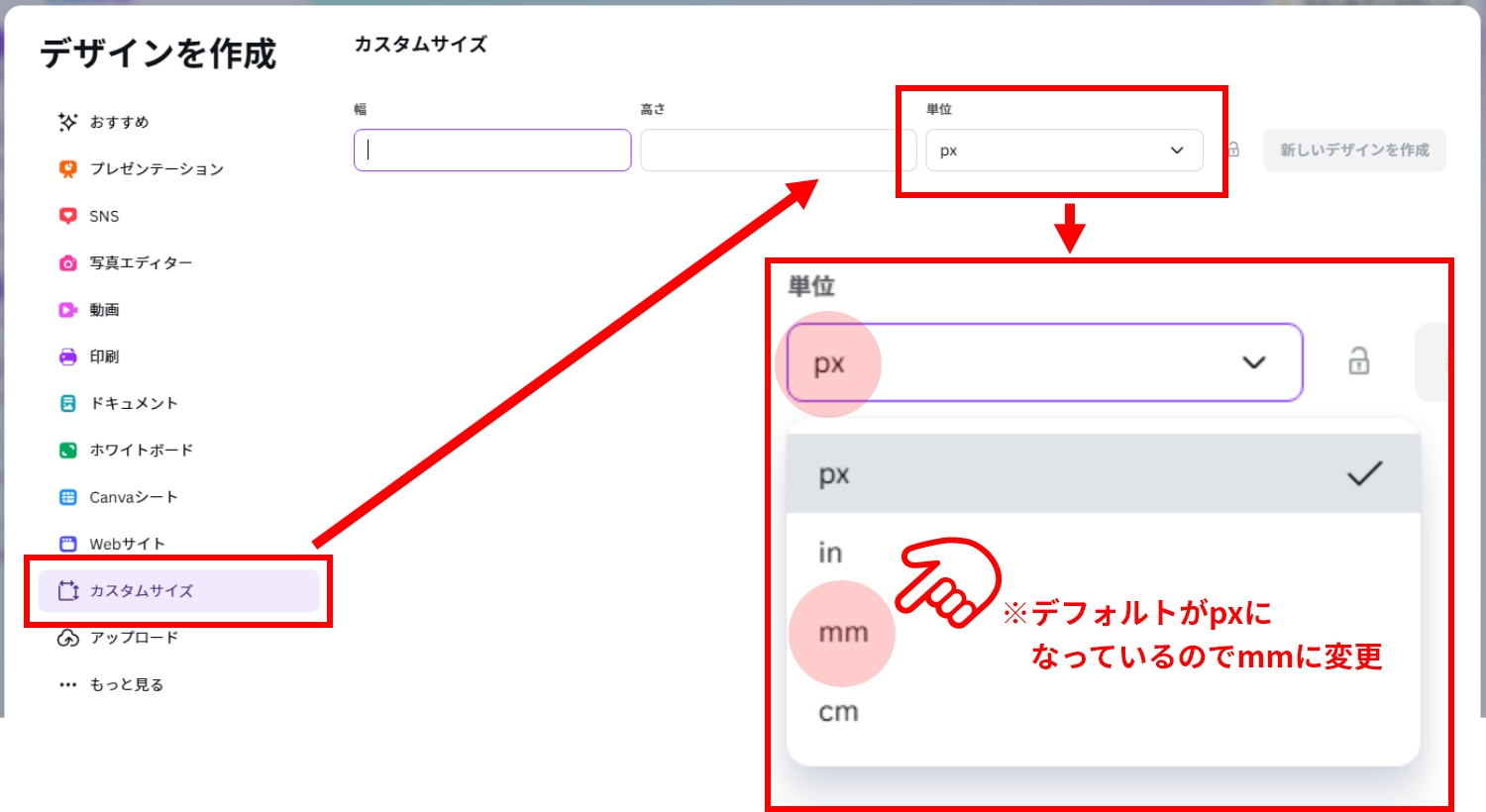Select the おすすめ sidebar icon
This screenshot has width=1486, height=812.
point(67,122)
